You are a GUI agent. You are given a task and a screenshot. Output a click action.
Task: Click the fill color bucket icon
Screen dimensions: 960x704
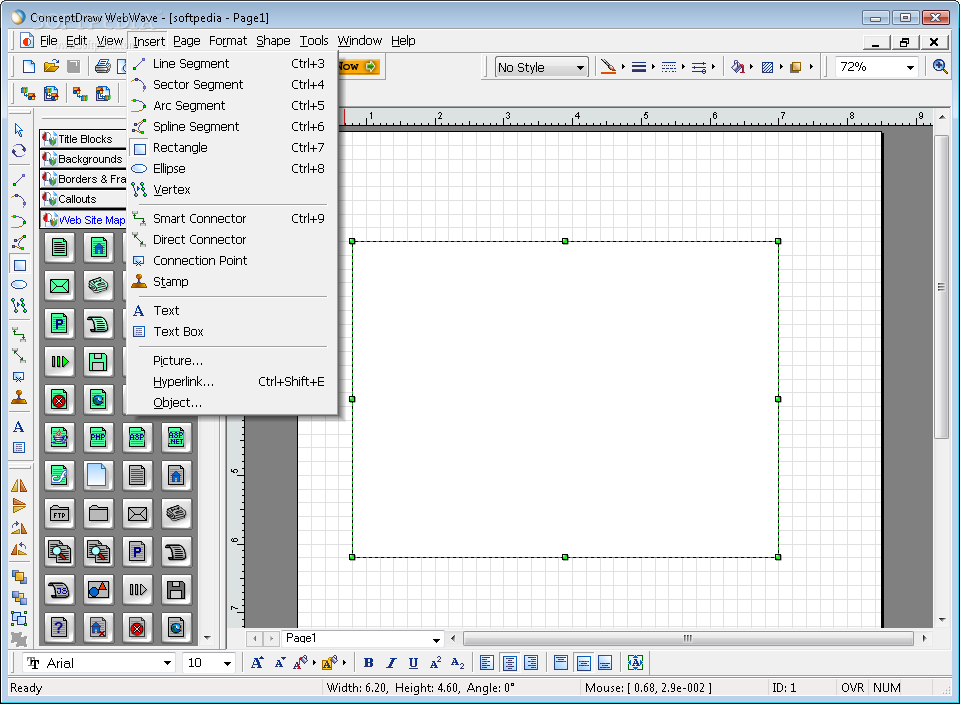pos(738,67)
